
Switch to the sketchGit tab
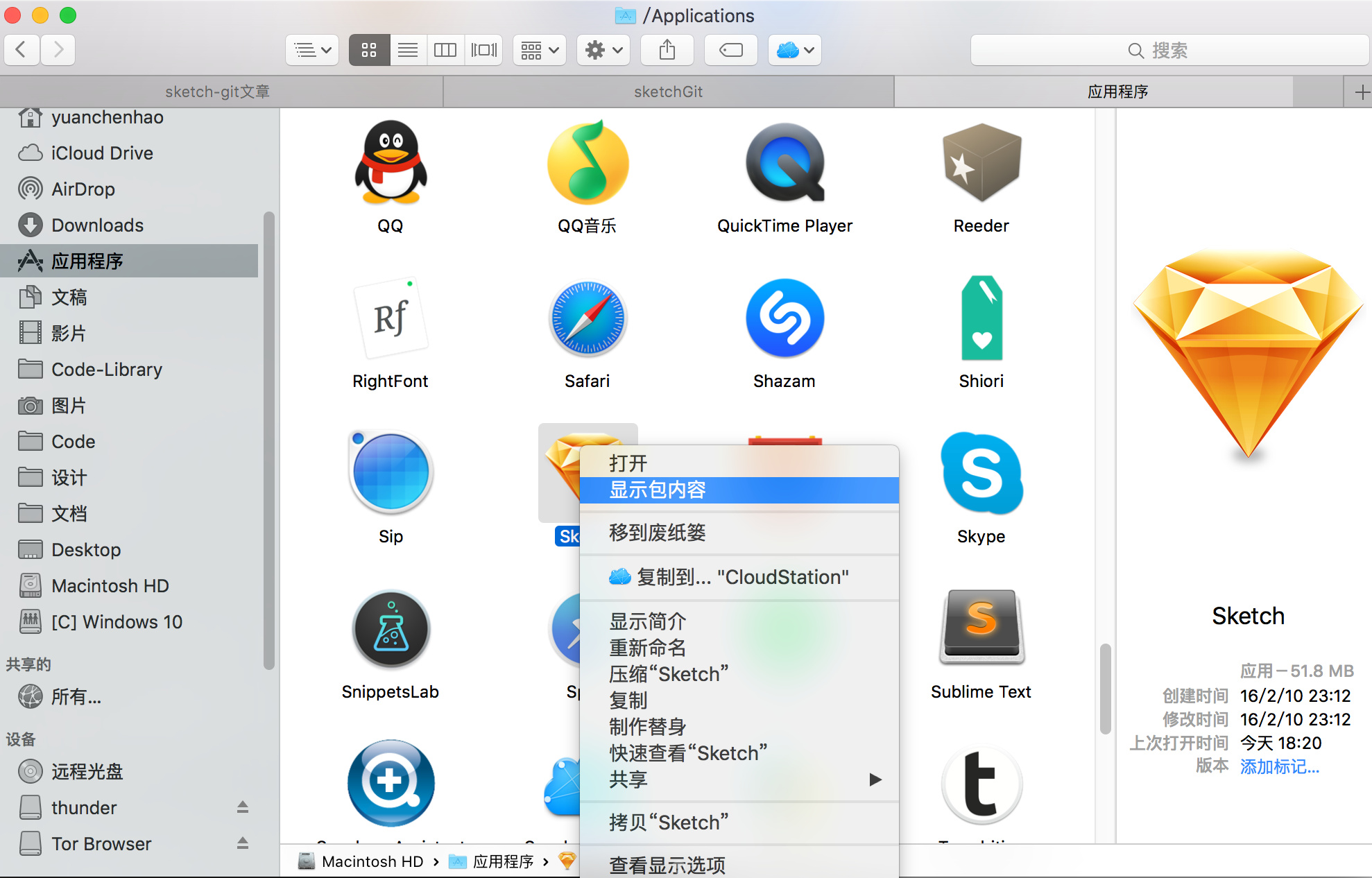(668, 92)
